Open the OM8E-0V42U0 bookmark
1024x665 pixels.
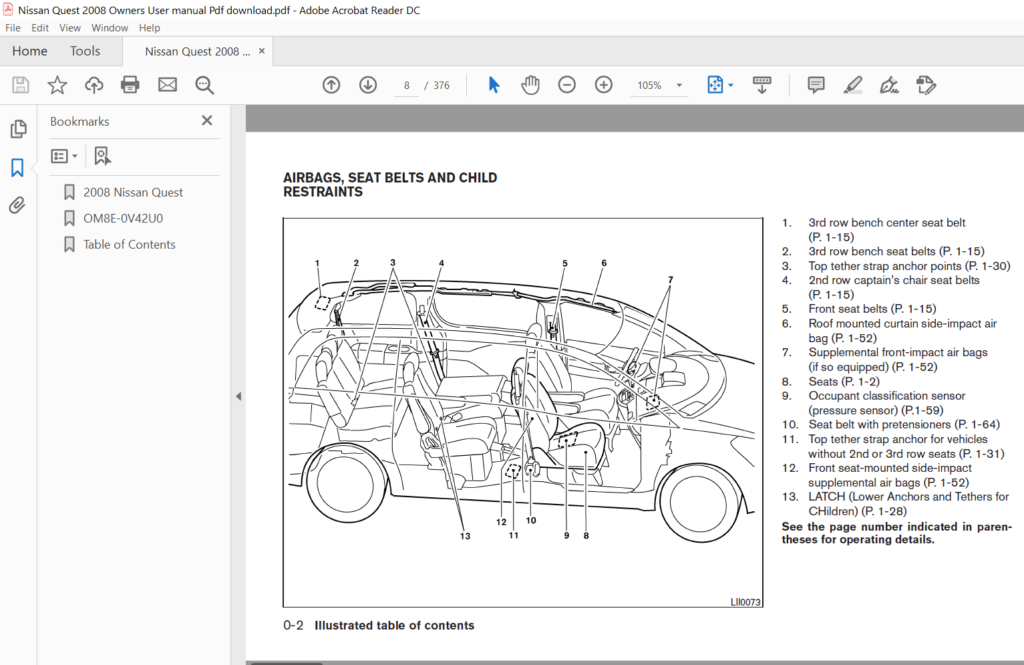[123, 218]
